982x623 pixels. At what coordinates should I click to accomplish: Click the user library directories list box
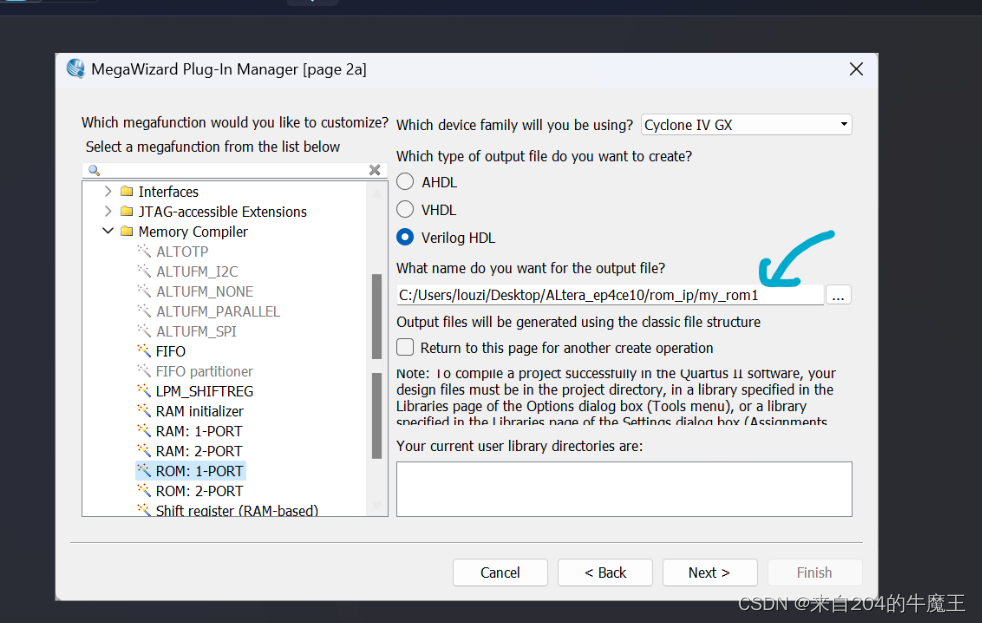[x=624, y=489]
